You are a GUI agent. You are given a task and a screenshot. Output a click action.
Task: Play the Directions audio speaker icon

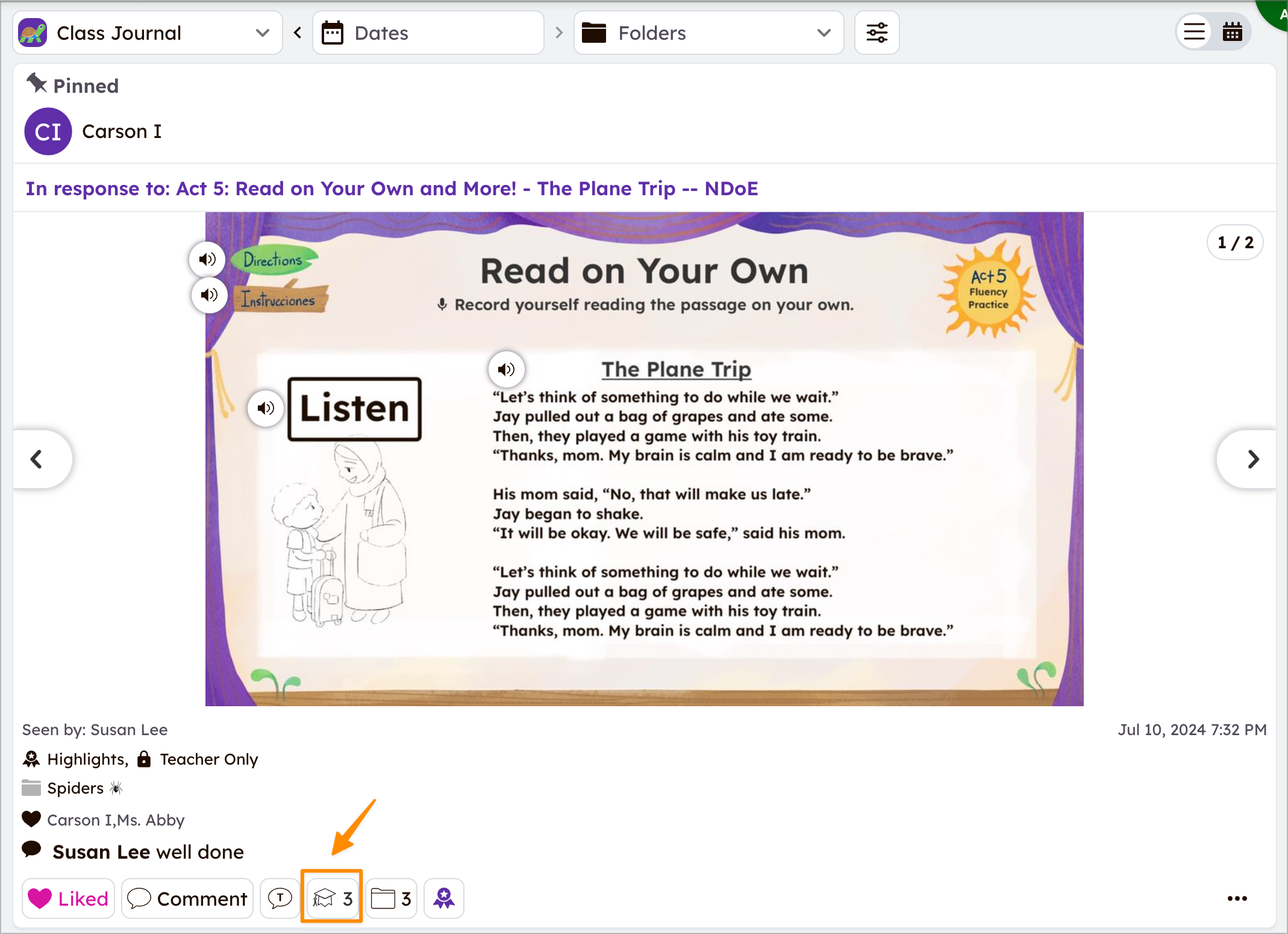[207, 259]
